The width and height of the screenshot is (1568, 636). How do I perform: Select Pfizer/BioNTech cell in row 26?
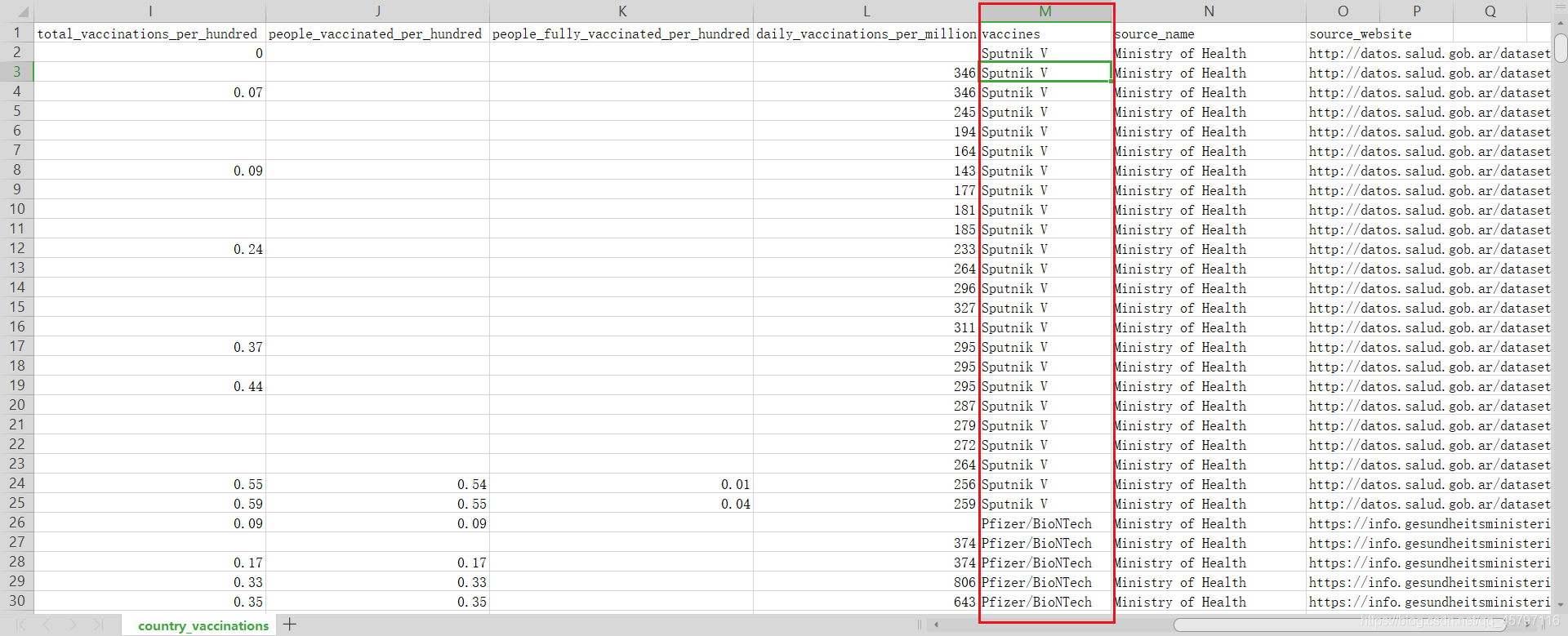click(1045, 523)
